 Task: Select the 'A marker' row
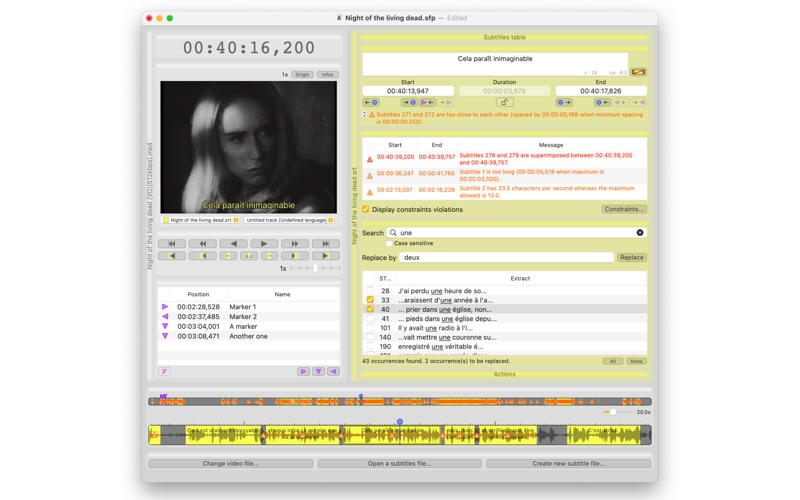tap(249, 326)
